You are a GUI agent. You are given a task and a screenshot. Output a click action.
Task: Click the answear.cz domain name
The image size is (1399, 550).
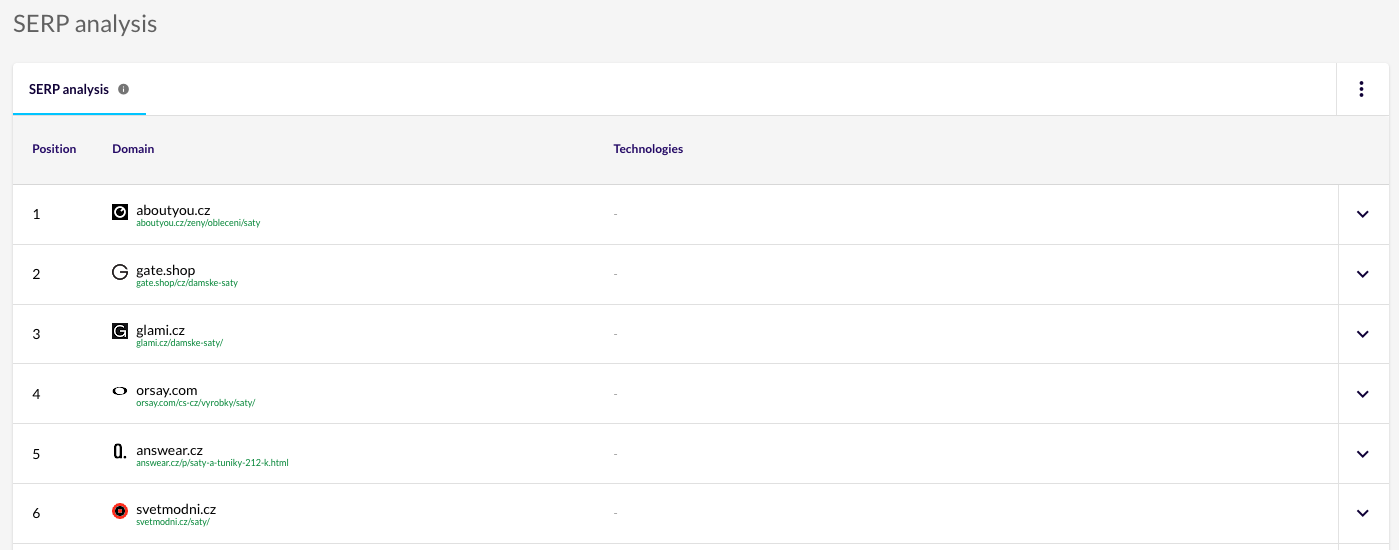pyautogui.click(x=170, y=450)
